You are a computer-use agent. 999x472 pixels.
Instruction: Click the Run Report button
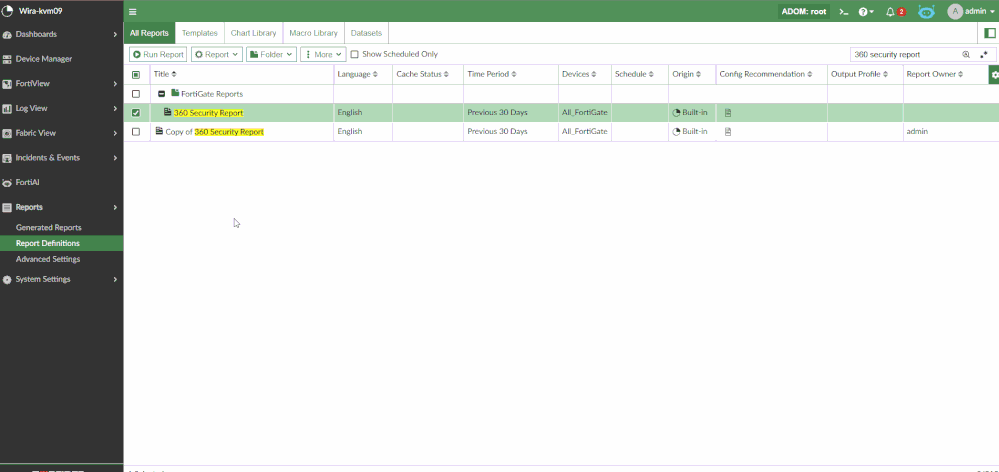tap(158, 55)
